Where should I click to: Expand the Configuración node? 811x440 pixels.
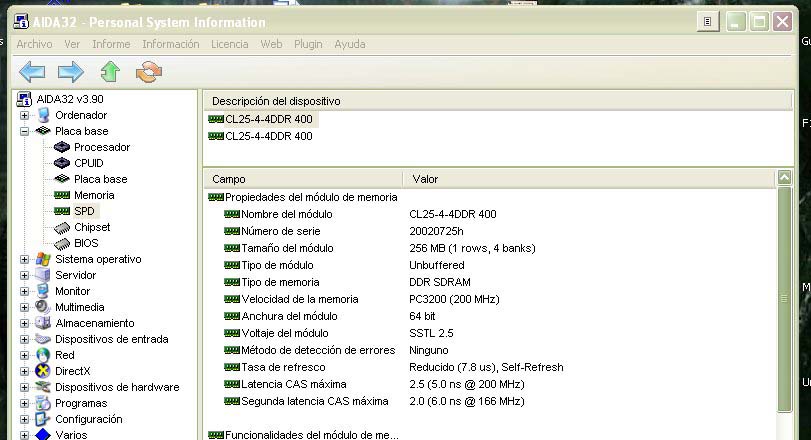(x=24, y=419)
